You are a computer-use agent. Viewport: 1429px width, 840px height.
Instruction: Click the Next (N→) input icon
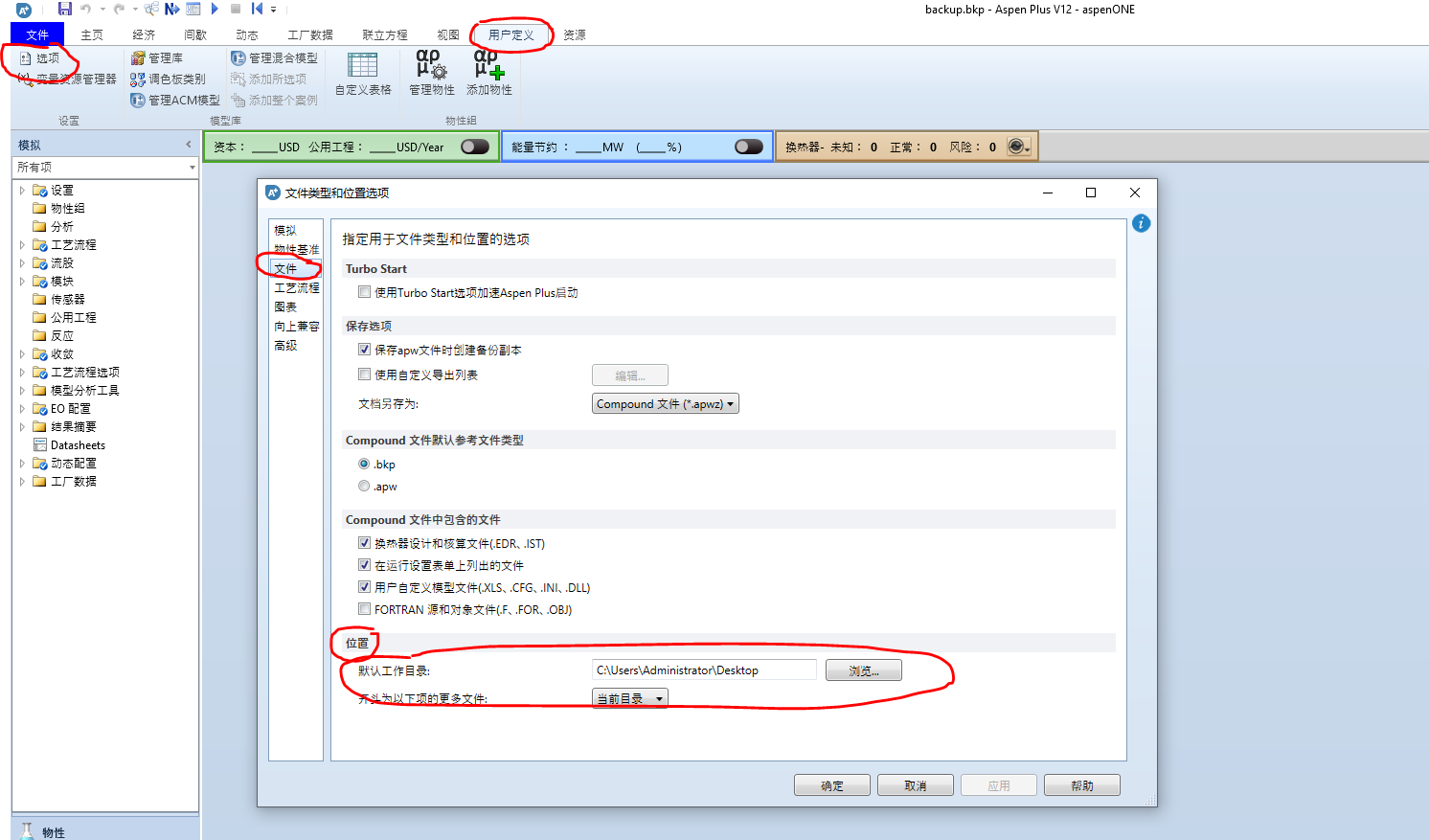click(171, 9)
